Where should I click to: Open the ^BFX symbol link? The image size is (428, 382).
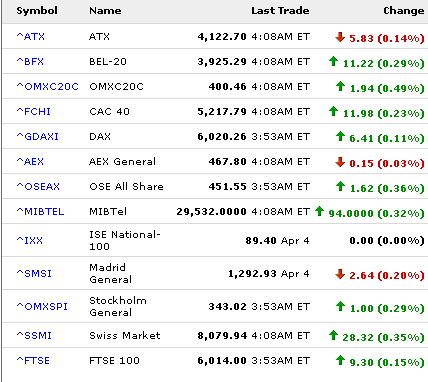tap(30, 61)
